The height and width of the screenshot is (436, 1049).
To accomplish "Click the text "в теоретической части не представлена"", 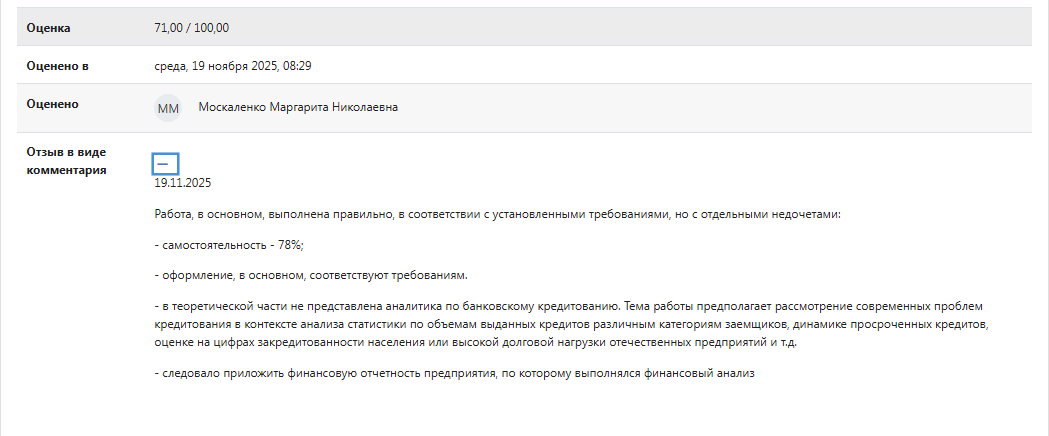I will 270,306.
